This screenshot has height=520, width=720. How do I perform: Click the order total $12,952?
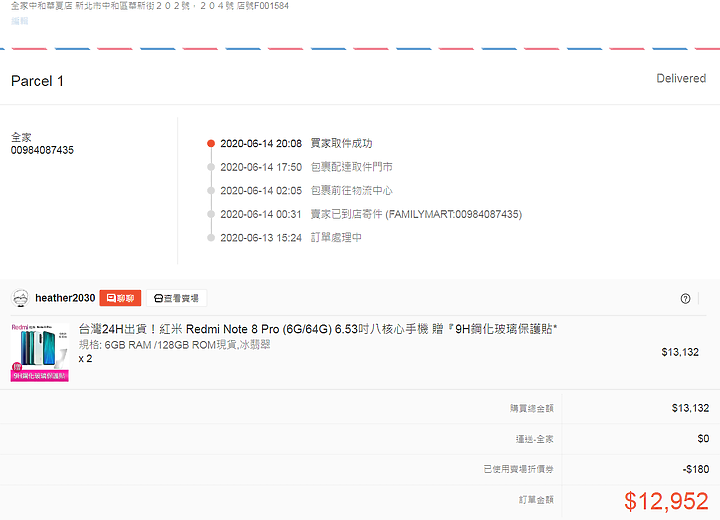[x=666, y=501]
